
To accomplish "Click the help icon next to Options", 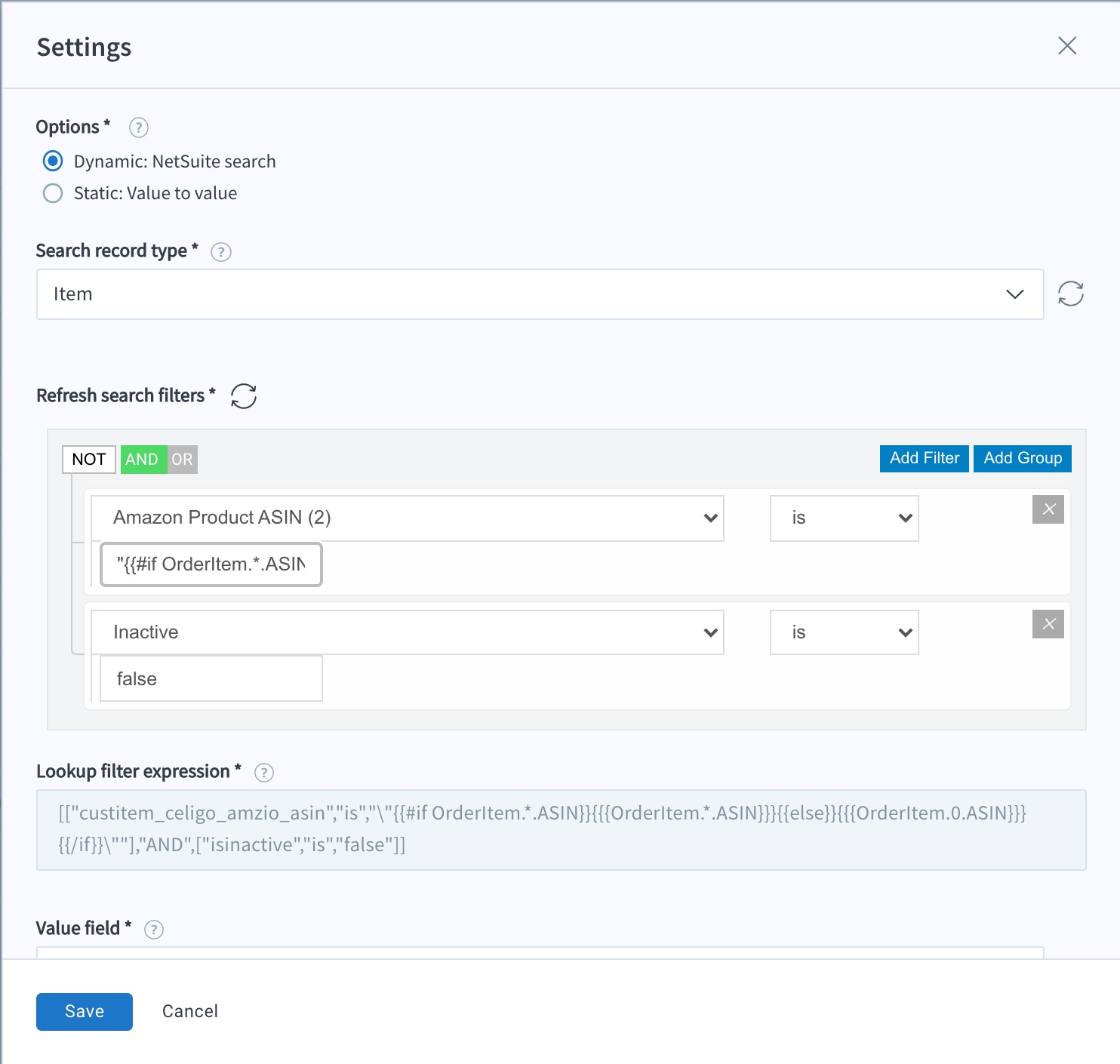I will coord(138,128).
